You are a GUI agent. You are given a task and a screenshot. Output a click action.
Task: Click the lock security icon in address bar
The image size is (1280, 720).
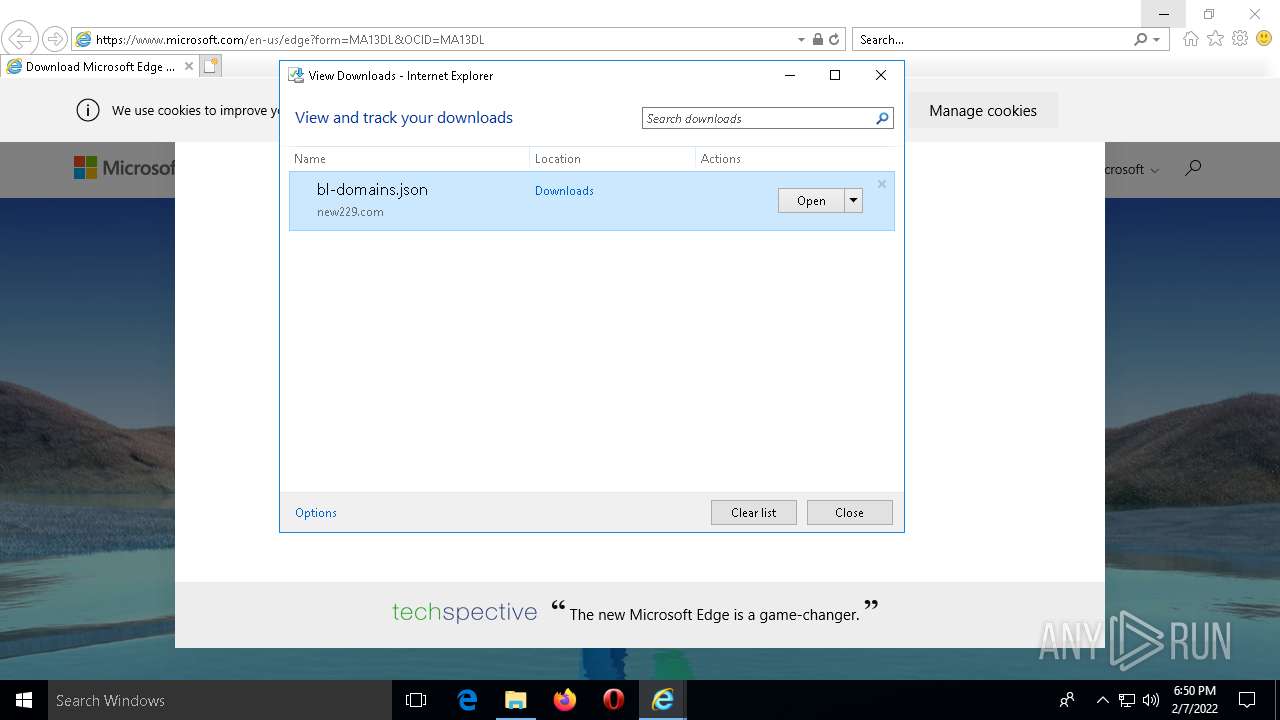[x=818, y=40]
